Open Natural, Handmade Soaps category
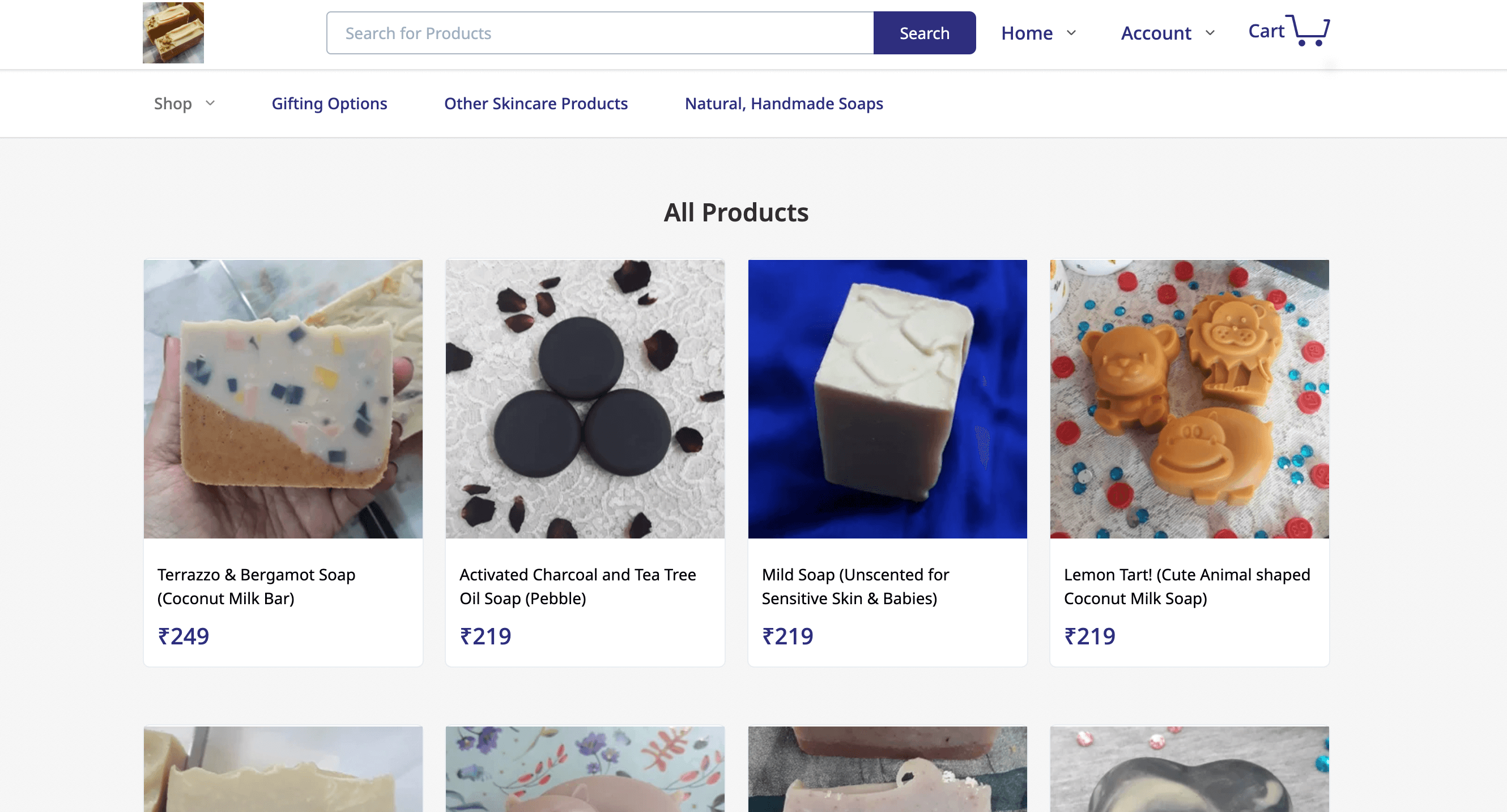Screen dimensions: 1507x812 tap(784, 104)
